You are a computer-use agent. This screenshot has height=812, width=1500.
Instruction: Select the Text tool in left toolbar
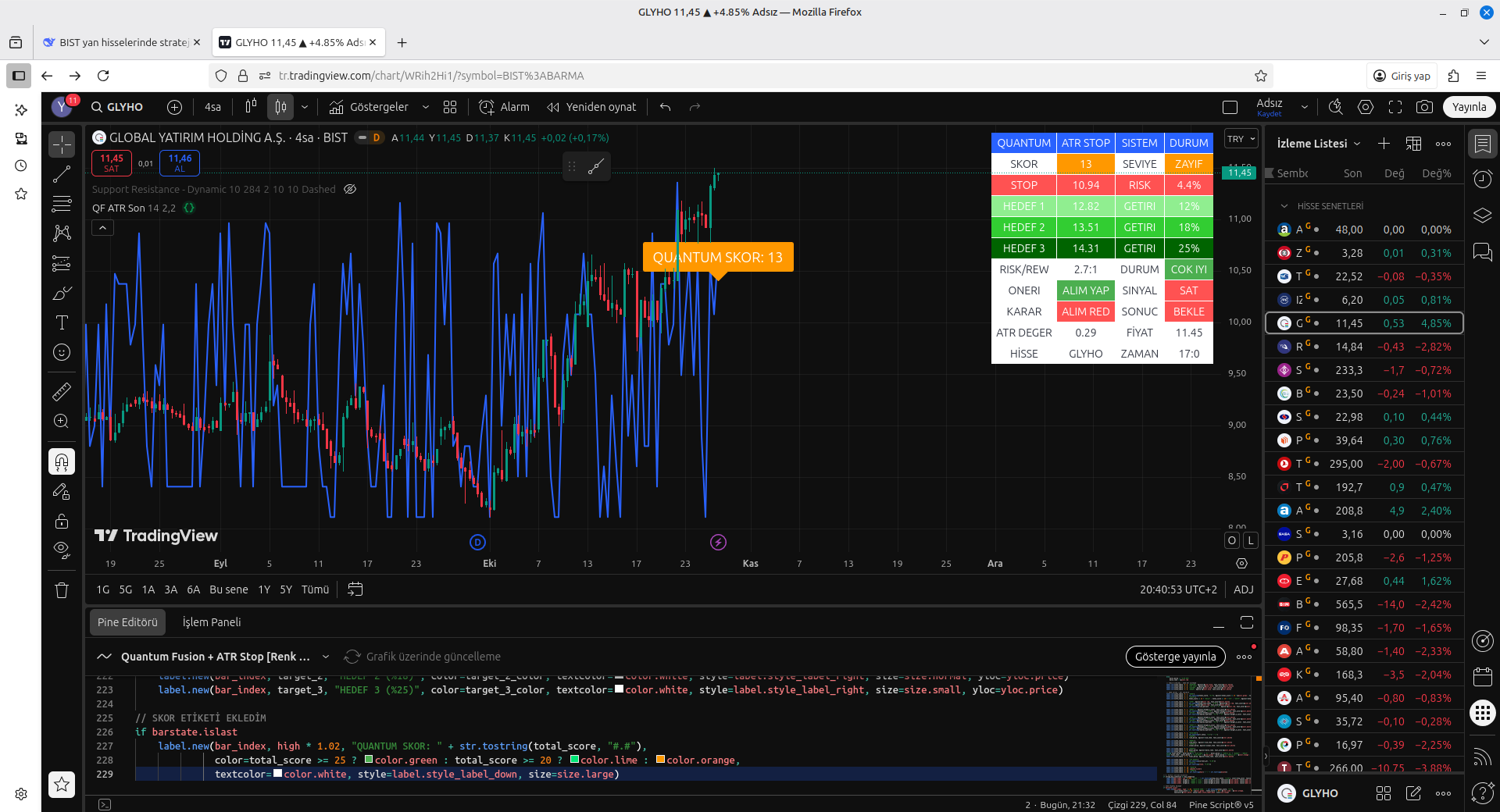(x=62, y=322)
